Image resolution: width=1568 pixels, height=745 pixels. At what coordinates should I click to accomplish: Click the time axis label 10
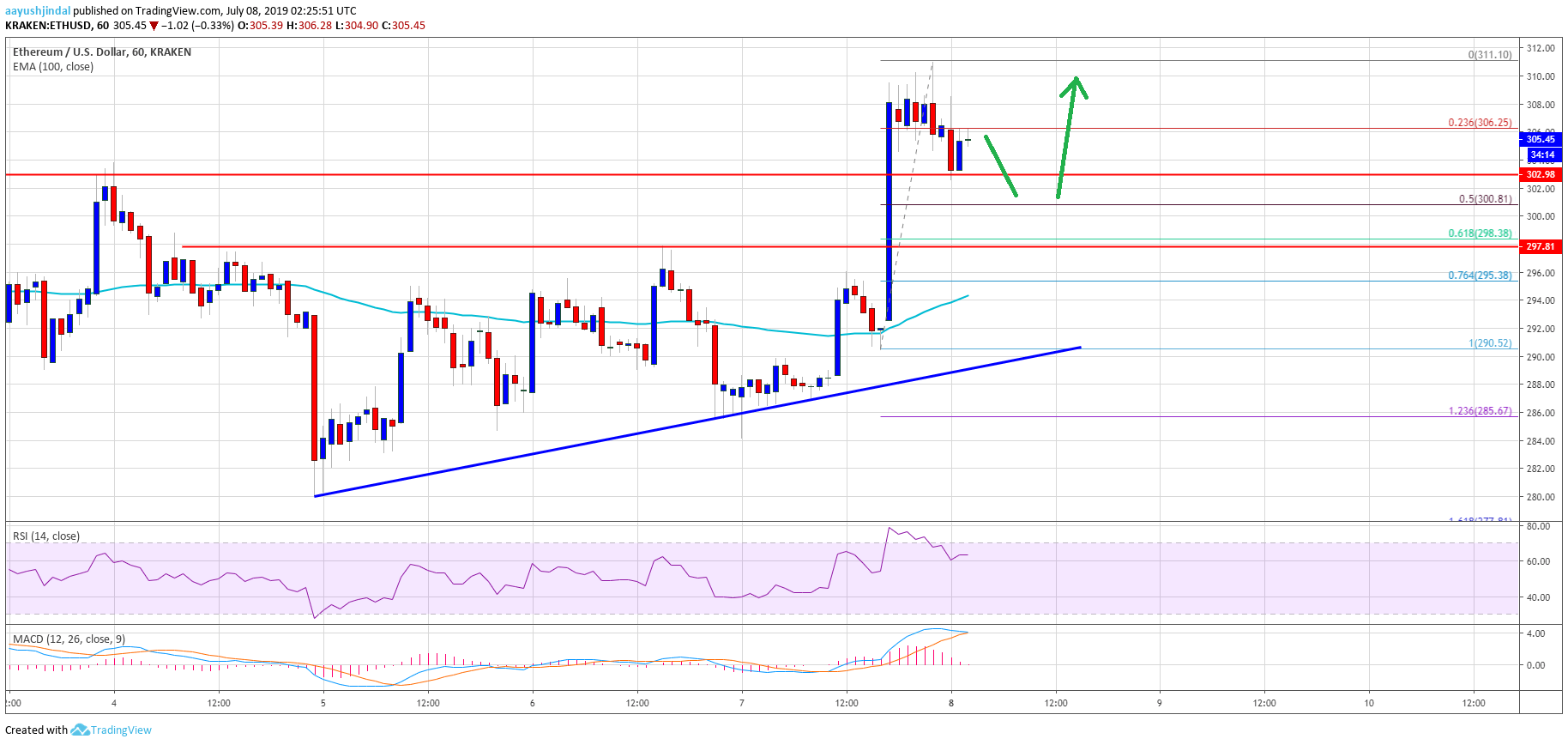tap(1369, 703)
